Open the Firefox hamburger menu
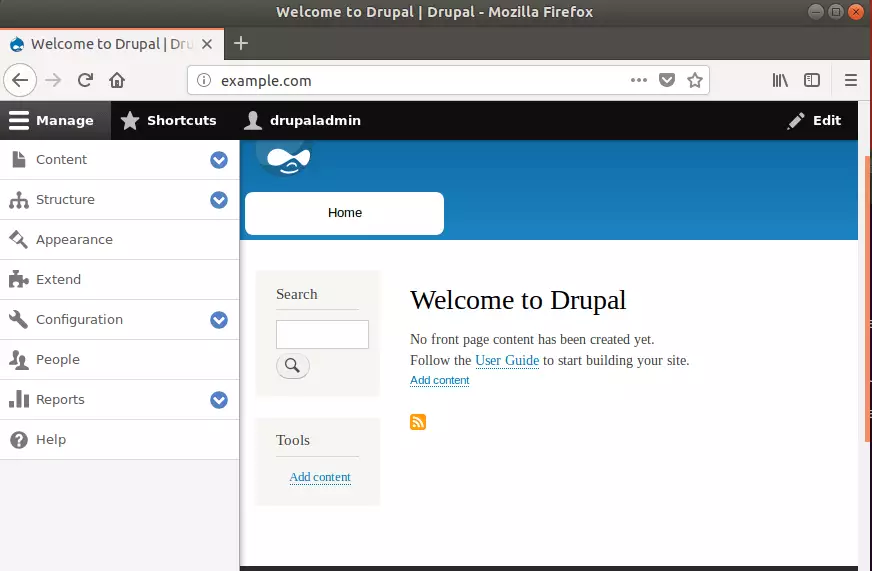The width and height of the screenshot is (872, 571). [850, 81]
